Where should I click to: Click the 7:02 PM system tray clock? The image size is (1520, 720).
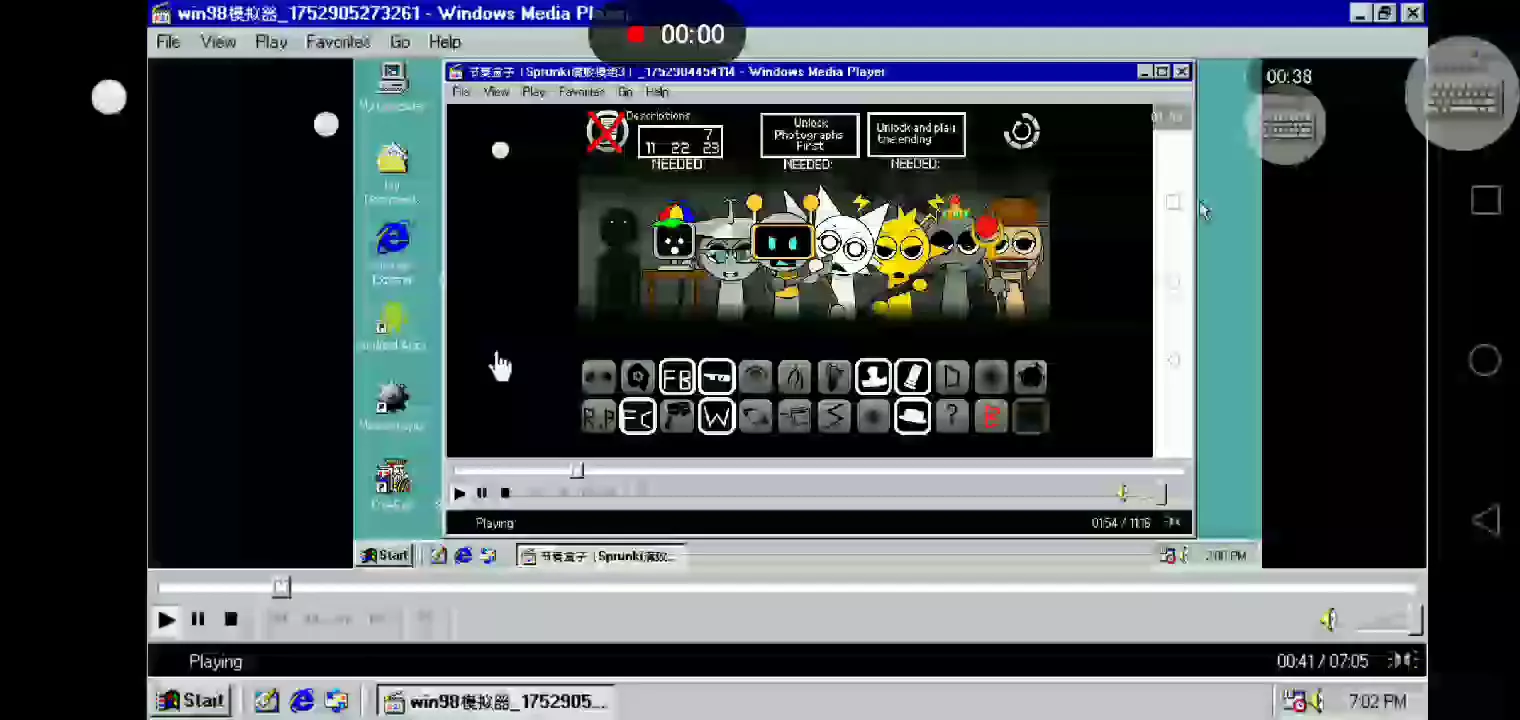point(1377,702)
